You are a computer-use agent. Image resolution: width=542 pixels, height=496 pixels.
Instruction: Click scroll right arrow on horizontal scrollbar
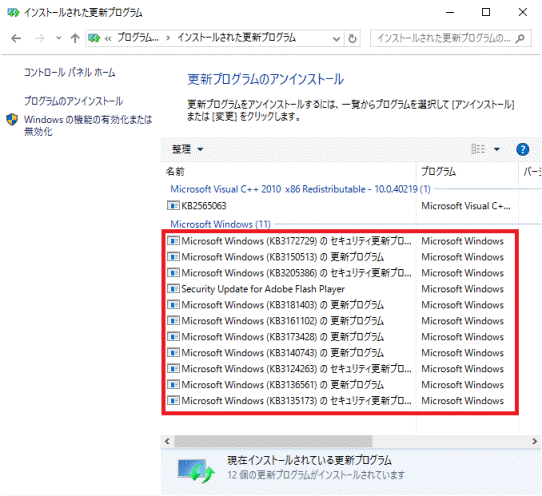(x=534, y=441)
